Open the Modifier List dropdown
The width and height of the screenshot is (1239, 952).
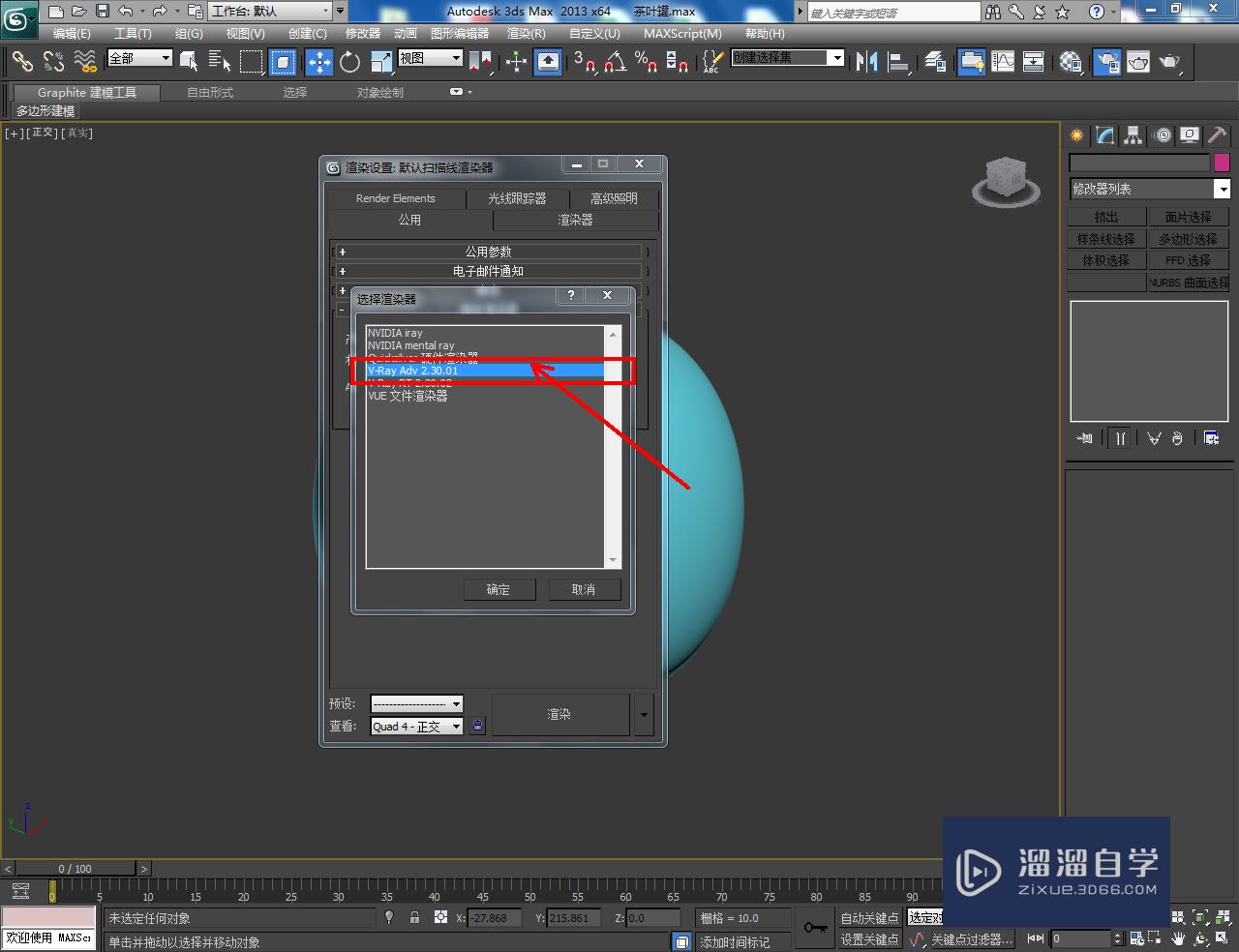[x=1150, y=189]
